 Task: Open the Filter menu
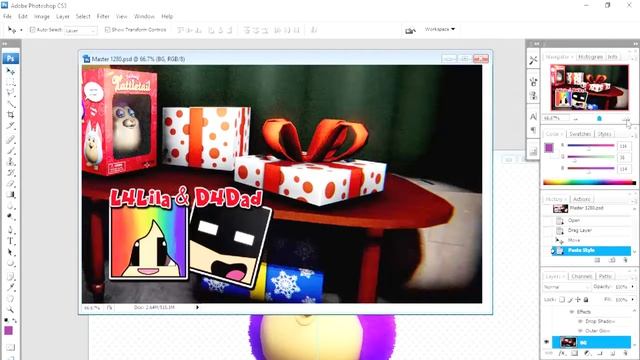(103, 16)
